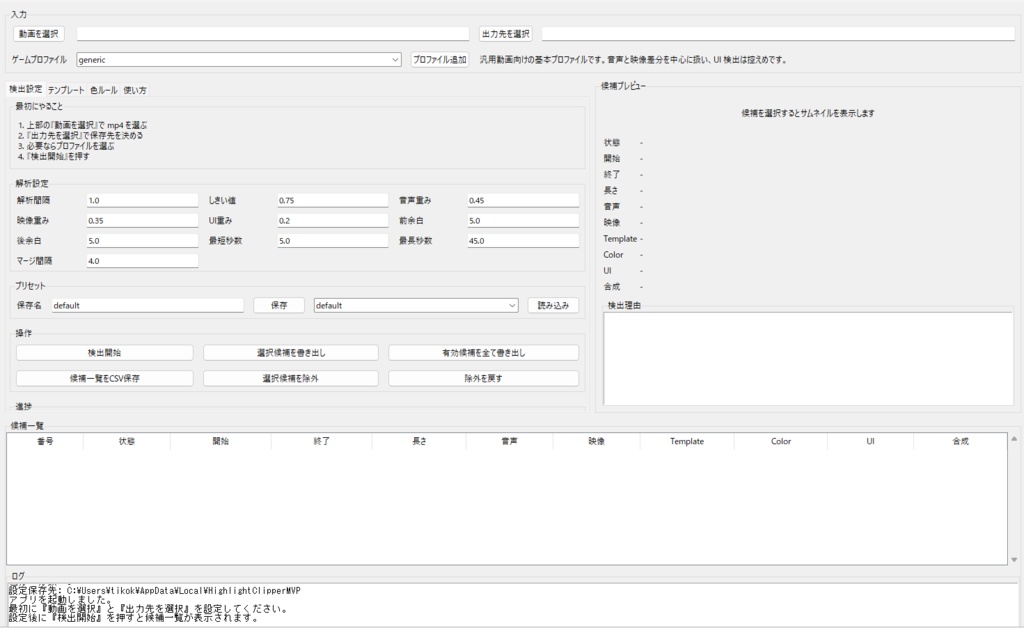Focus the 後余白 field showing 5.0

(142, 241)
